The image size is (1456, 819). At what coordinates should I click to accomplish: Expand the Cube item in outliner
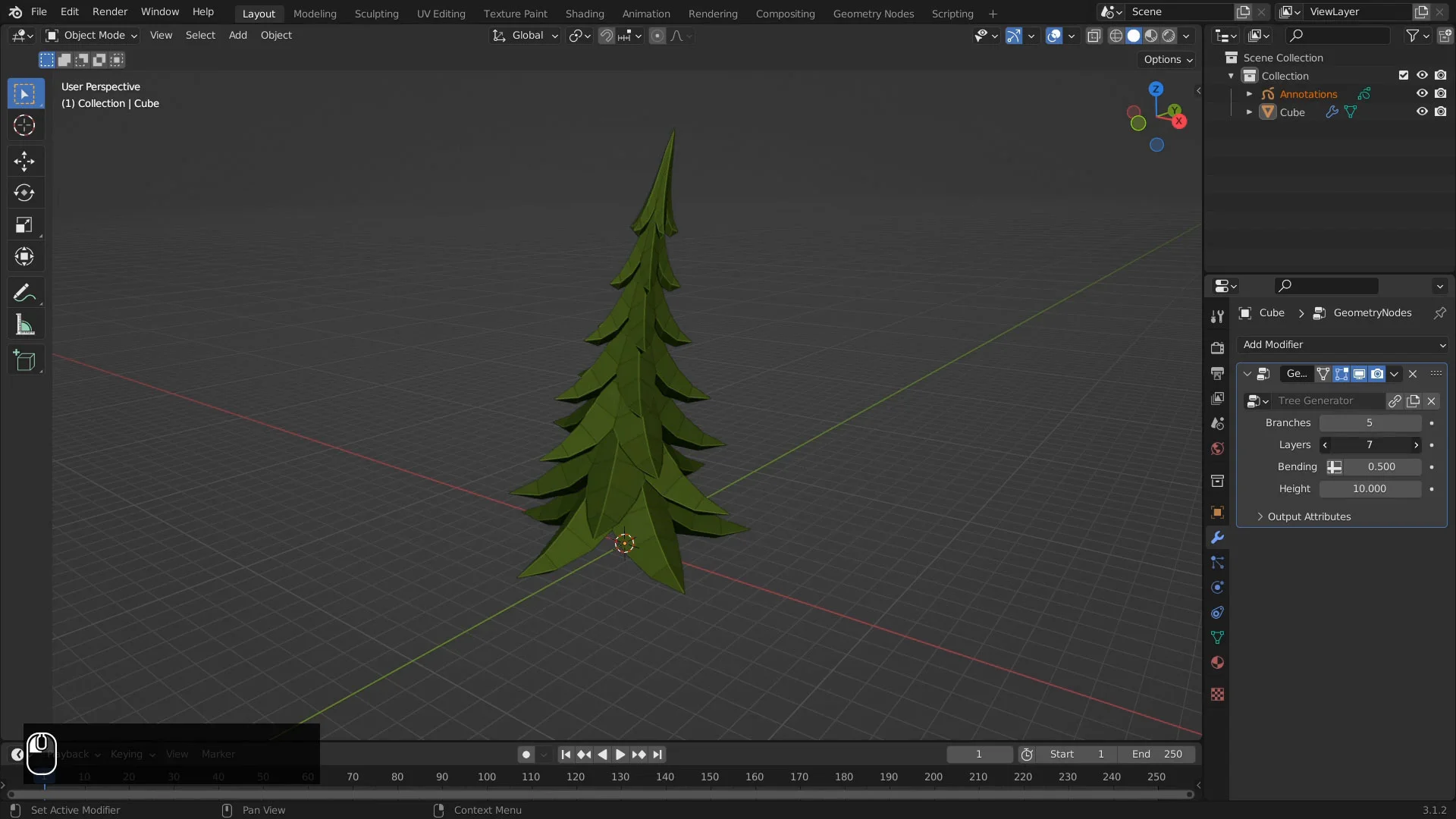(x=1249, y=112)
